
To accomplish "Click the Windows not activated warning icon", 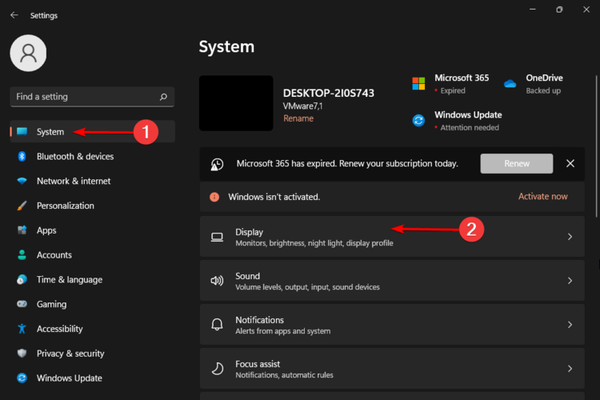I will tap(214, 197).
